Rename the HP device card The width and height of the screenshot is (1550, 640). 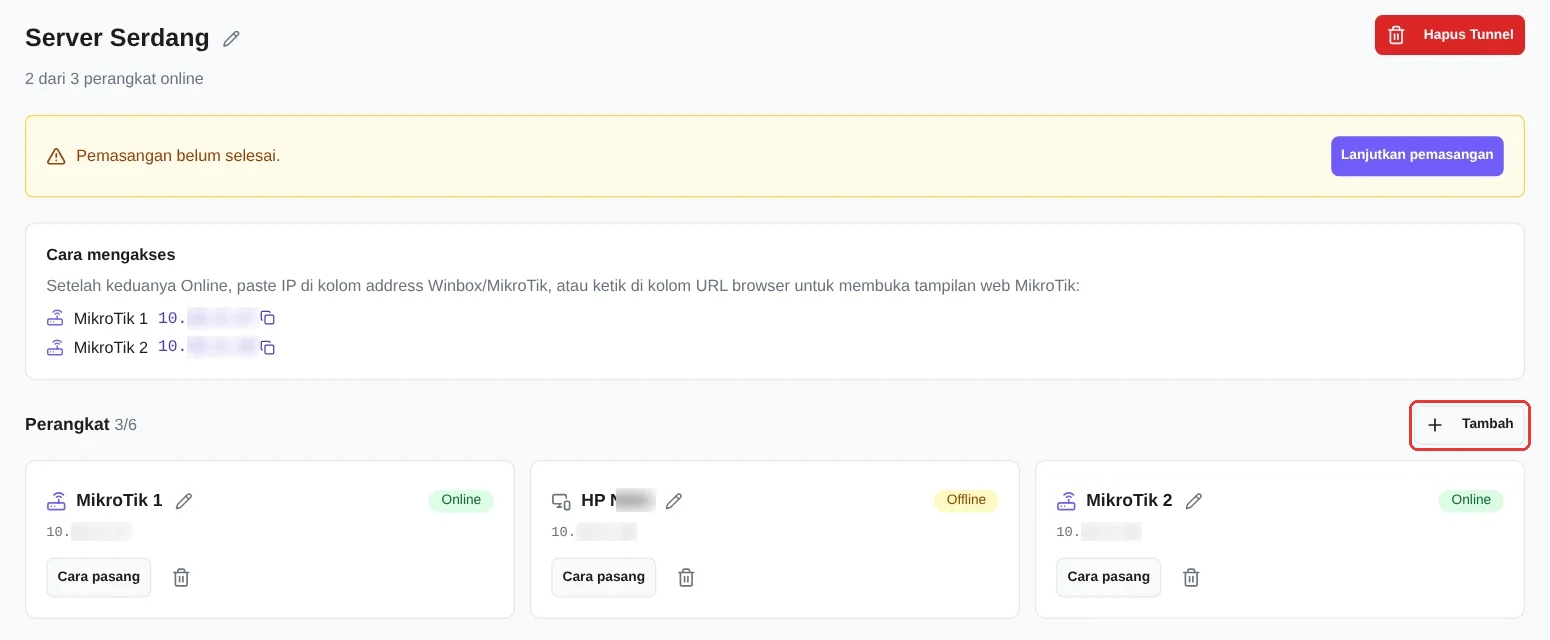[x=674, y=501]
